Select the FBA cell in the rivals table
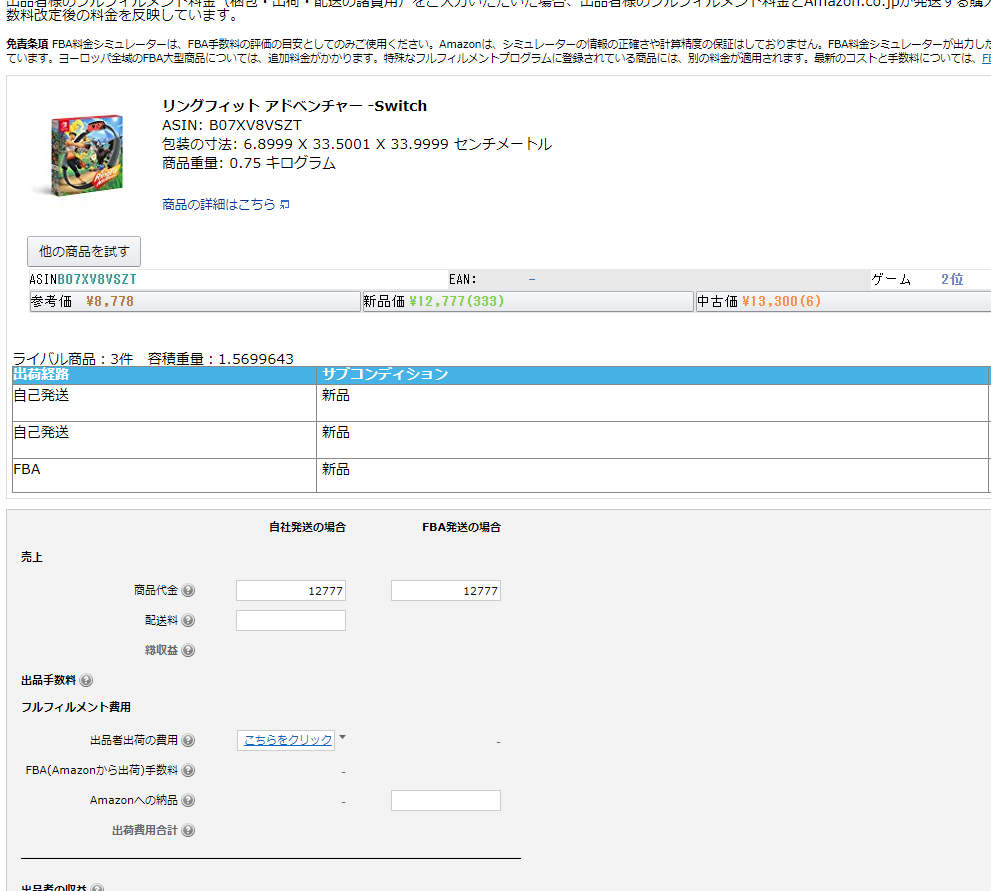991x891 pixels. tap(164, 475)
